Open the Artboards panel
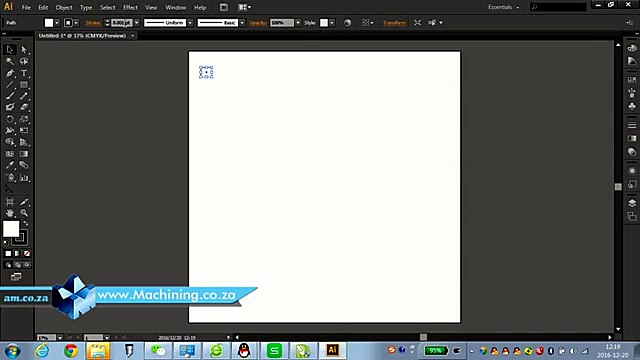This screenshot has width=640, height=360. [x=632, y=216]
